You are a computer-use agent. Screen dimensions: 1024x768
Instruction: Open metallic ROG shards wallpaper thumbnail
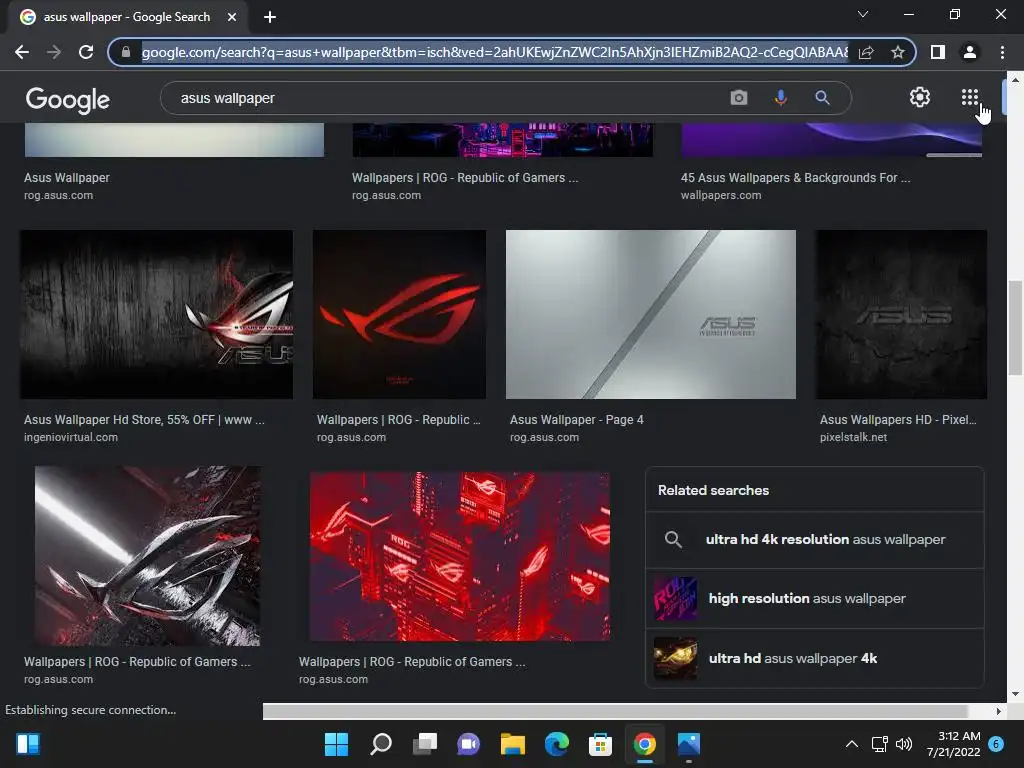tap(148, 556)
